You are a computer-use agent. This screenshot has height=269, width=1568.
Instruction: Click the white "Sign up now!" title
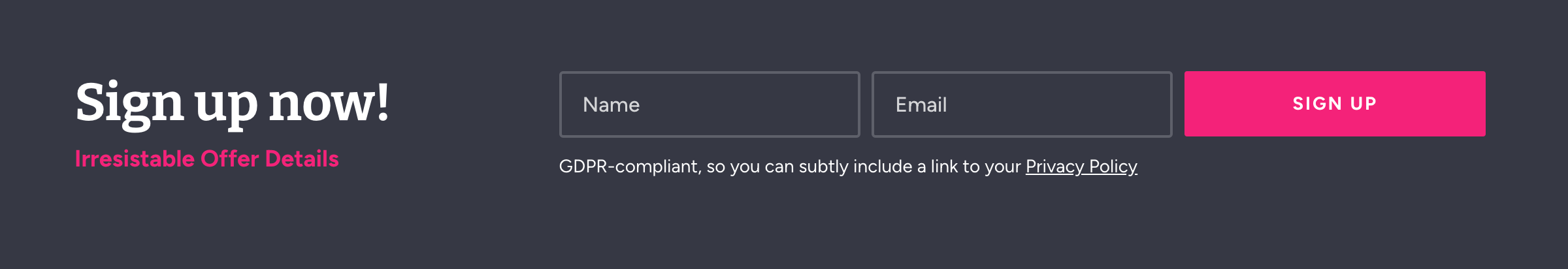[232, 103]
